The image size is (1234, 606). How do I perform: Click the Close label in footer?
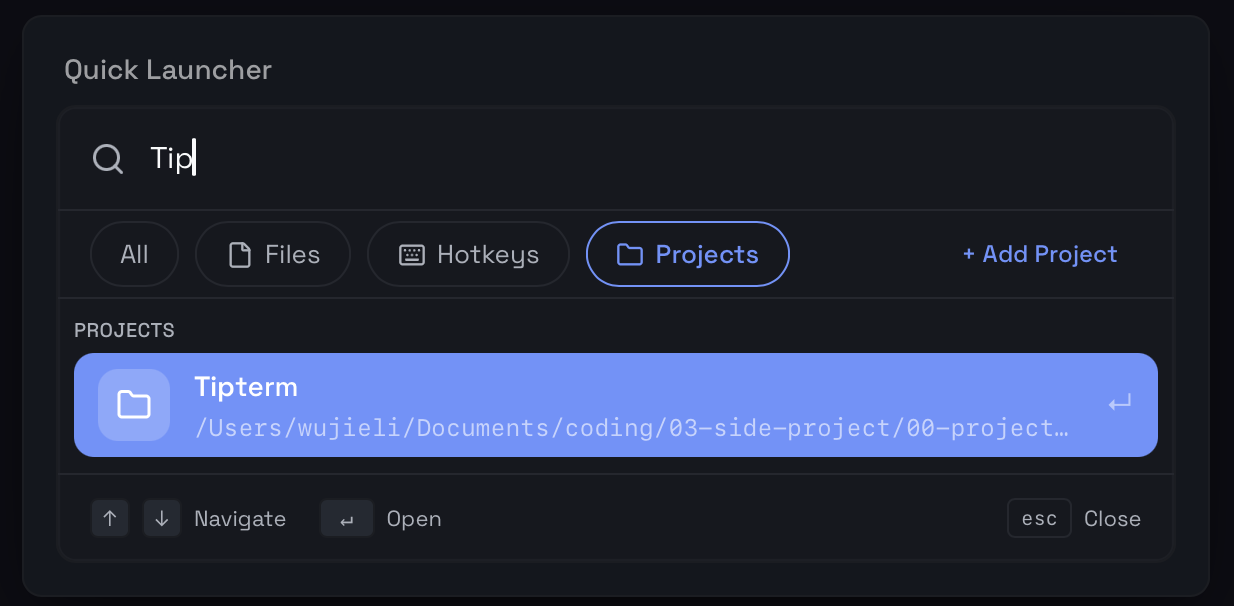pyautogui.click(x=1112, y=519)
